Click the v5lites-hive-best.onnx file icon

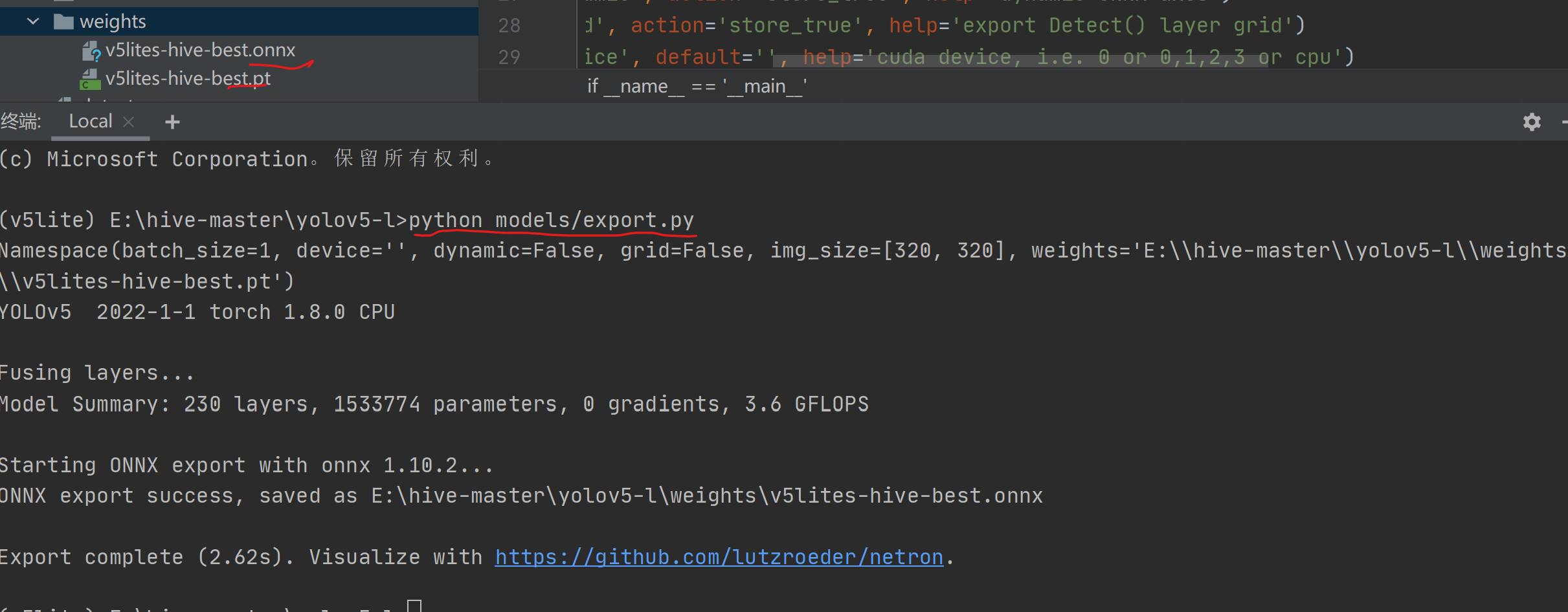click(91, 50)
